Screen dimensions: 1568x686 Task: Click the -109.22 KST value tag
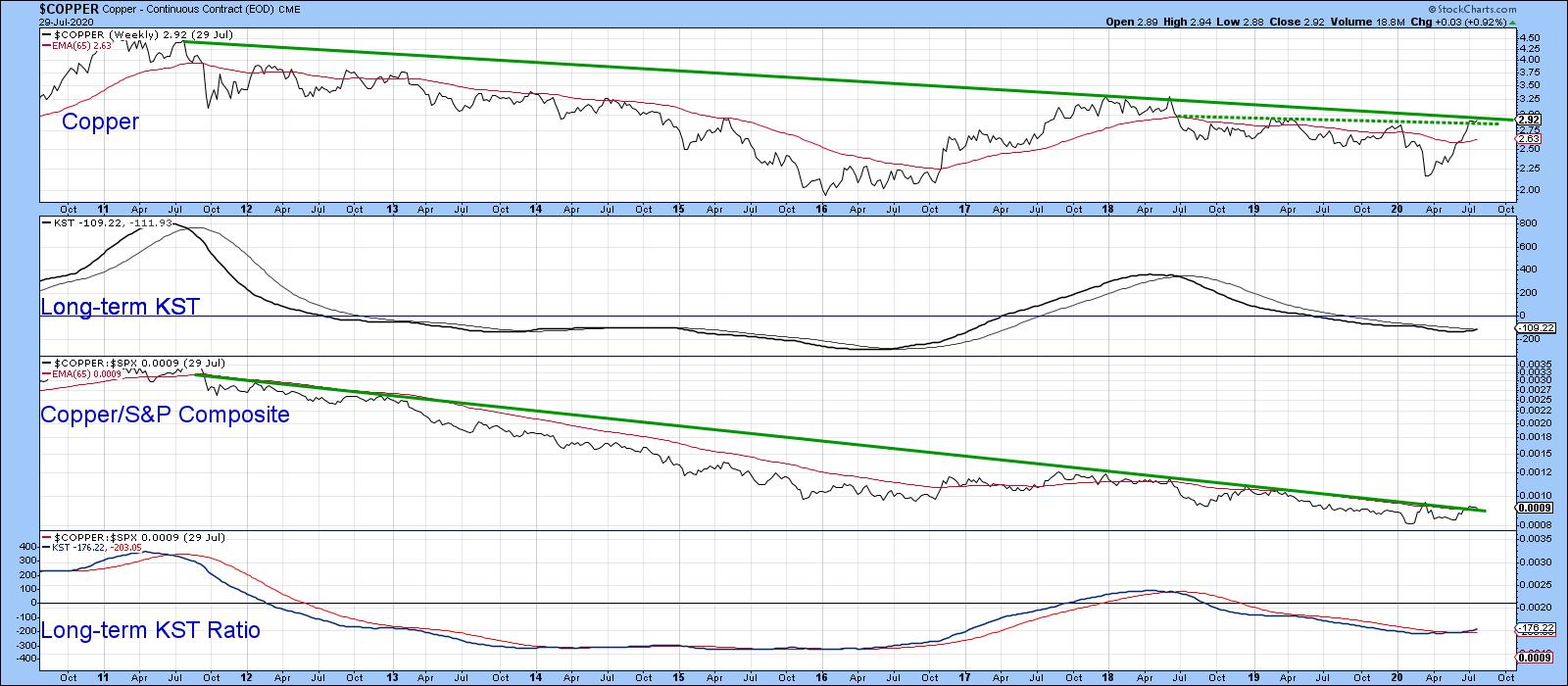point(1531,328)
